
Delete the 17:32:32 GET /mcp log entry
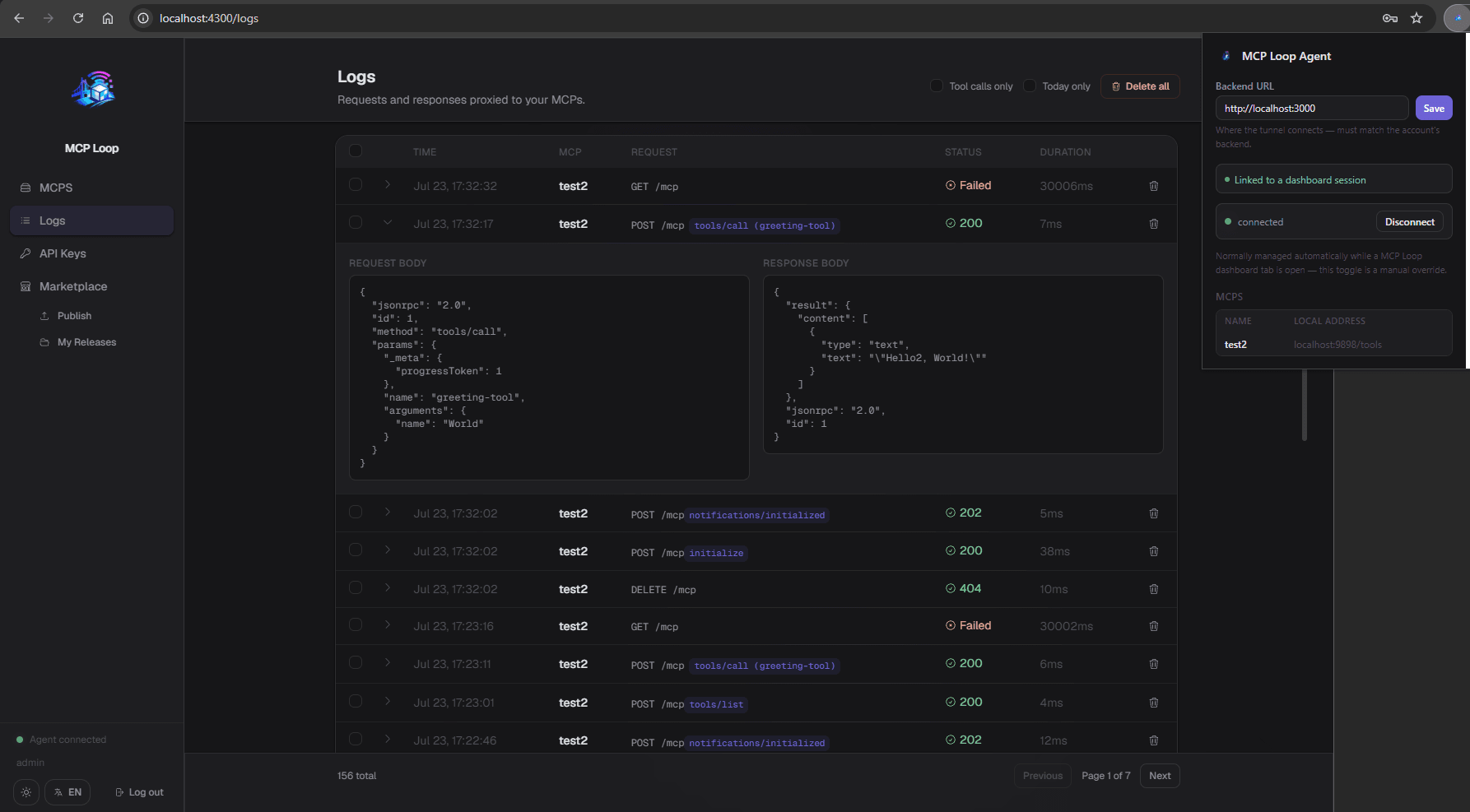point(1154,186)
